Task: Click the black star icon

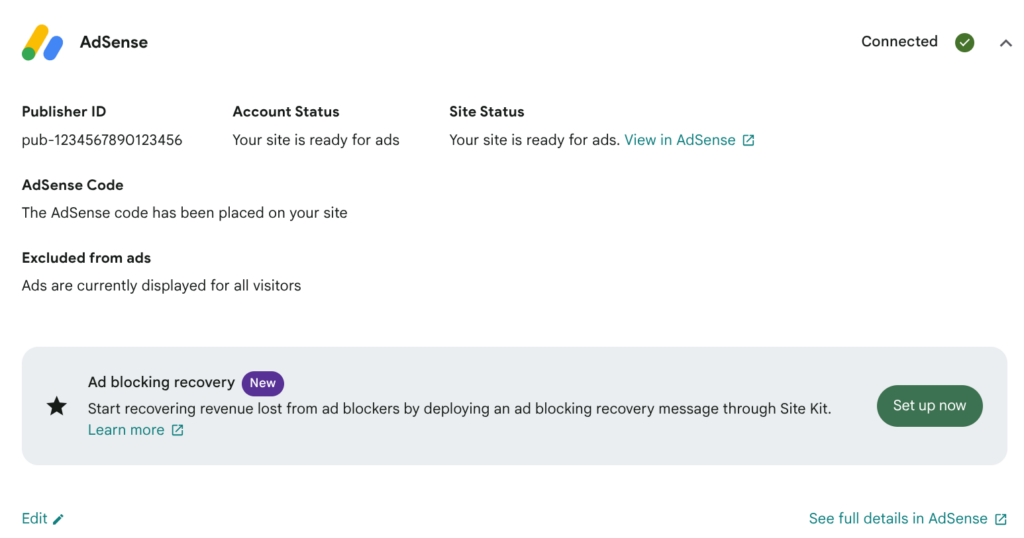Action: (x=57, y=406)
